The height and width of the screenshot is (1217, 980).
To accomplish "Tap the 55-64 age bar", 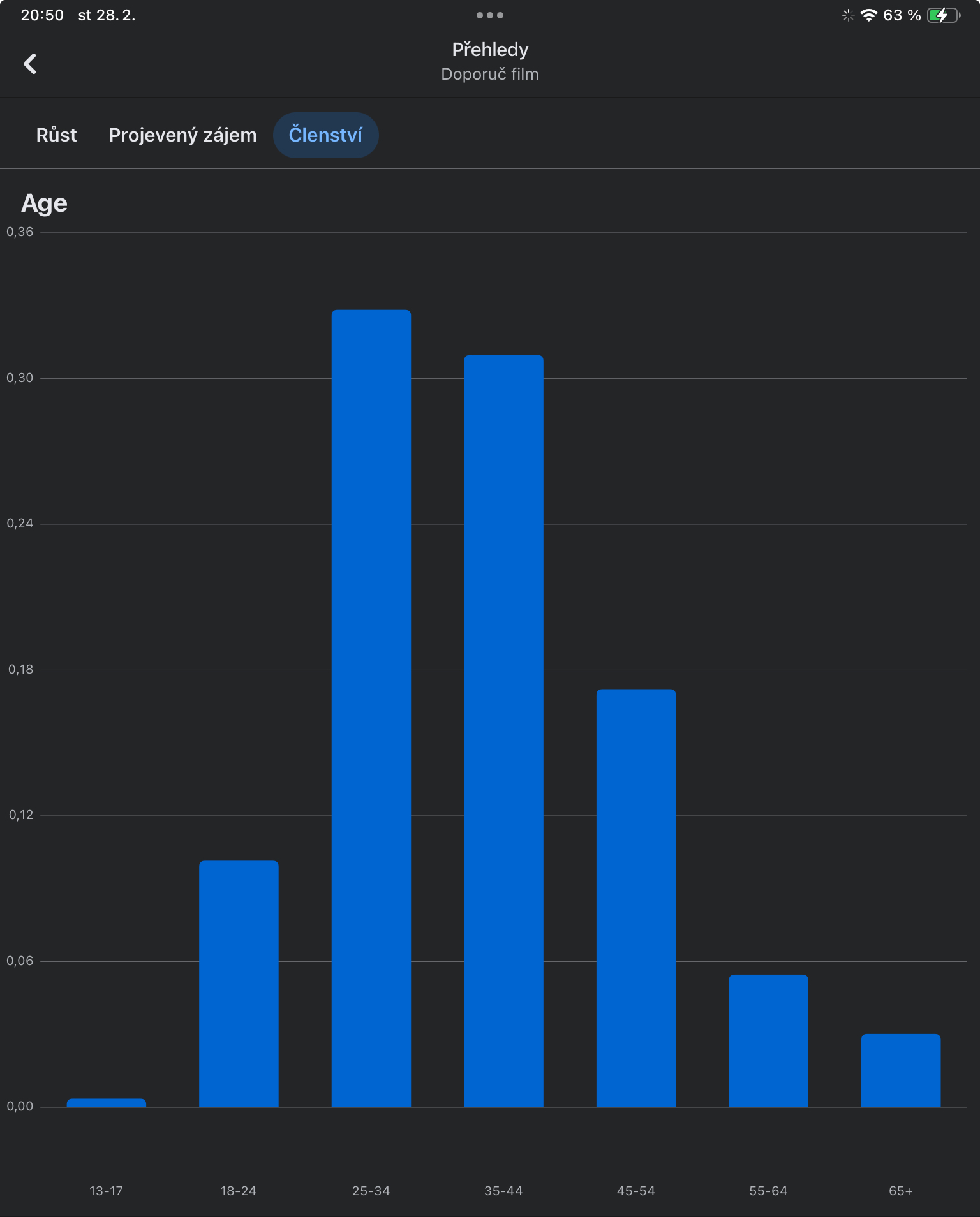I will click(768, 1041).
